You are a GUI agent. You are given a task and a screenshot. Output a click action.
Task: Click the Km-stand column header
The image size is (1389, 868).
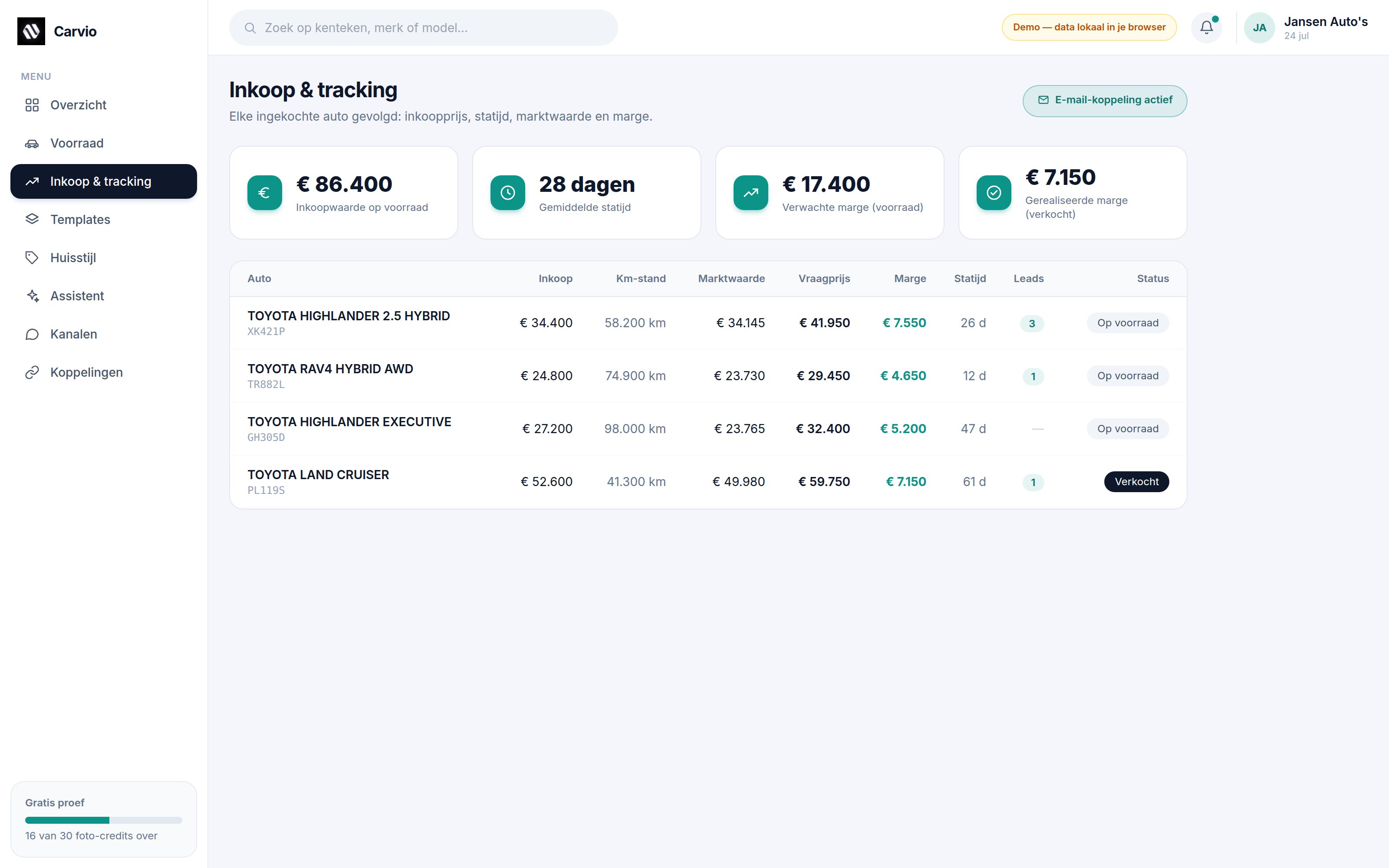641,279
